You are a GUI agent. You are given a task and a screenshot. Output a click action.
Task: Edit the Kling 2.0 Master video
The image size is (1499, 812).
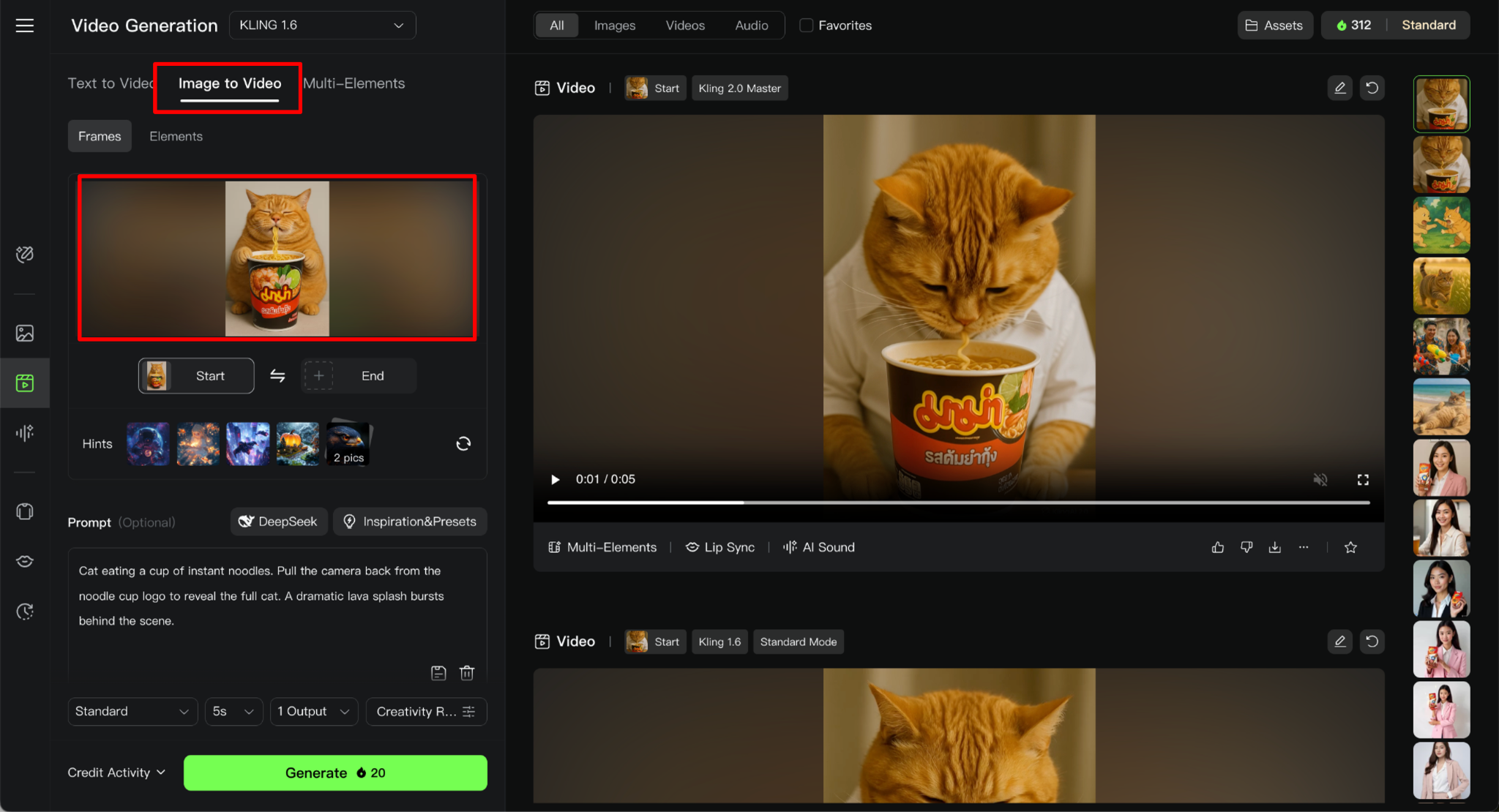[x=1340, y=88]
